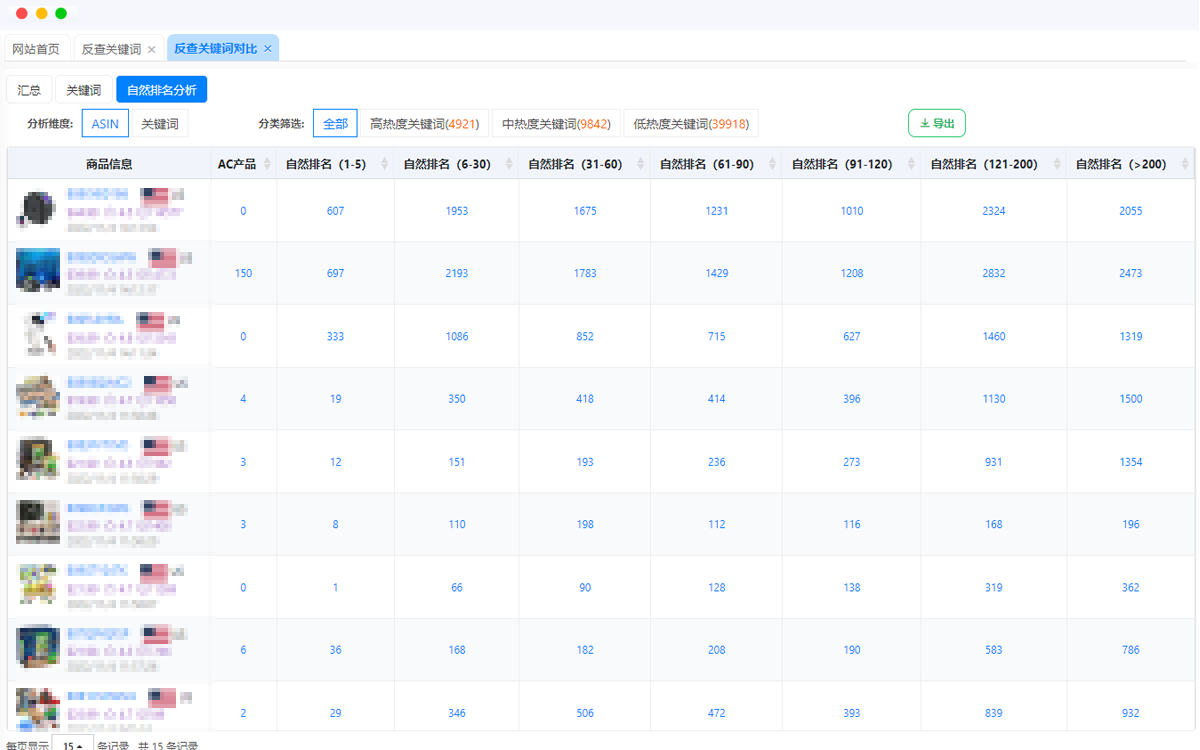Sort by 自然排名 (31-60) column arrows
This screenshot has height=750, width=1200.
pyautogui.click(x=640, y=165)
